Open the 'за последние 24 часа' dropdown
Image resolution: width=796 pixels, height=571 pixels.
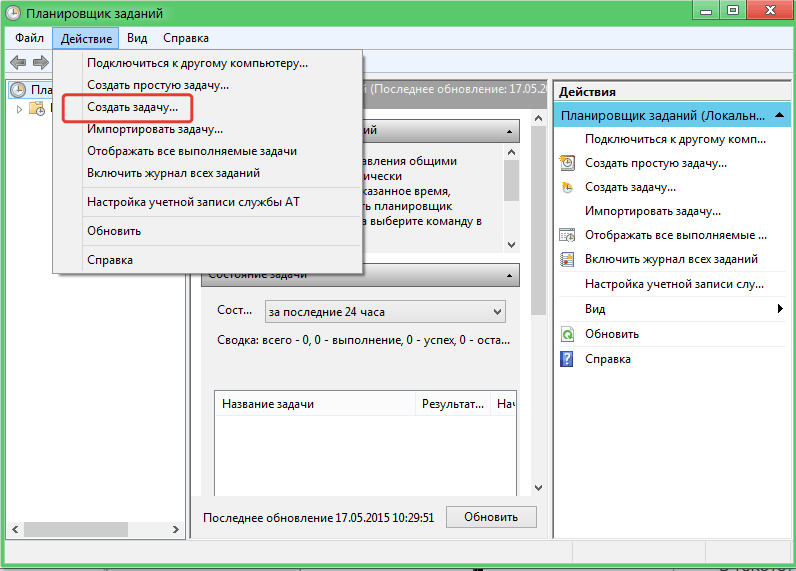click(x=385, y=312)
